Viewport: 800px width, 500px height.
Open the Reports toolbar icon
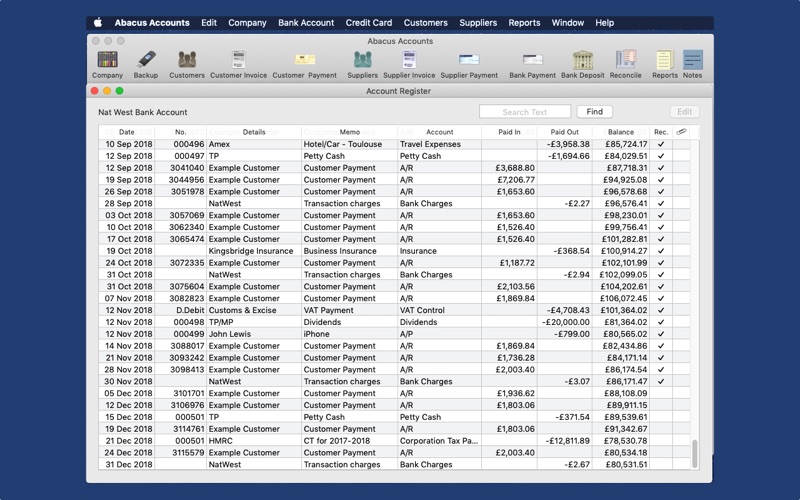(x=665, y=60)
